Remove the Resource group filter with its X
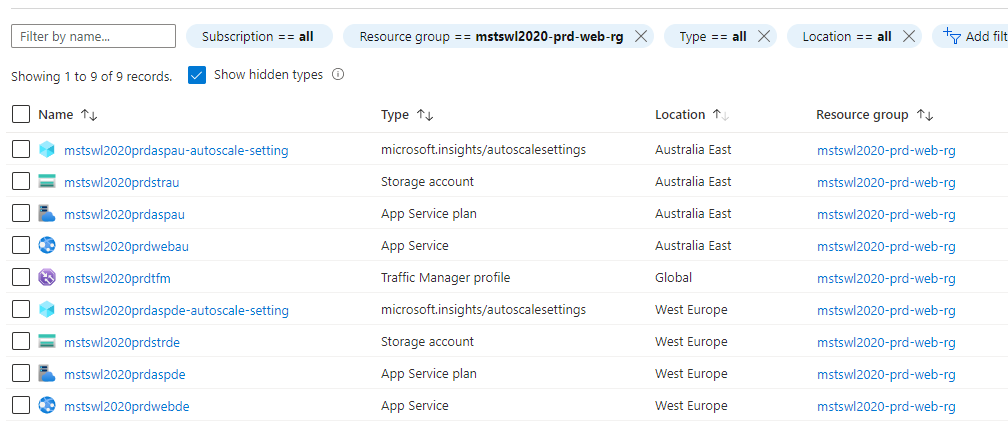 click(641, 36)
